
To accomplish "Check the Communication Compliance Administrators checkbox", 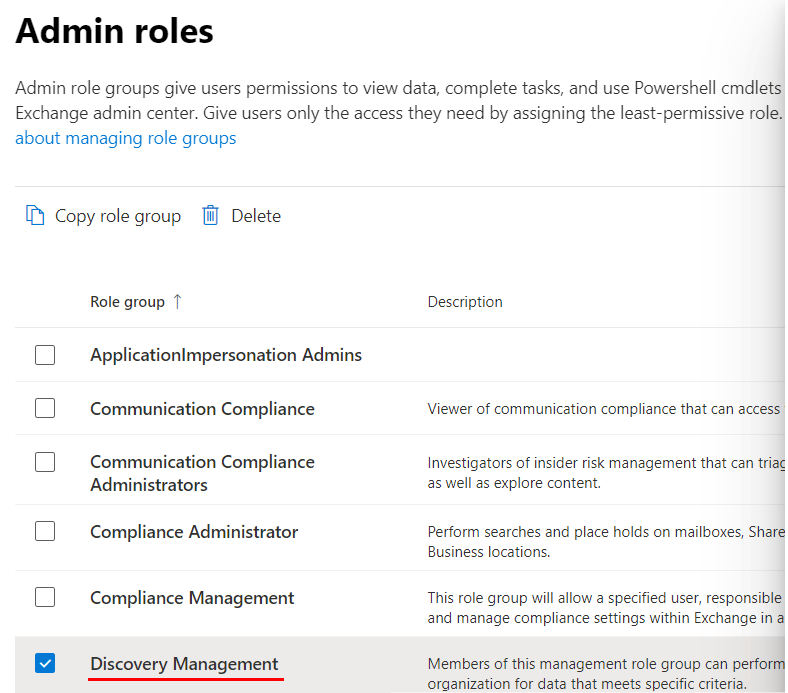I will tap(45, 462).
